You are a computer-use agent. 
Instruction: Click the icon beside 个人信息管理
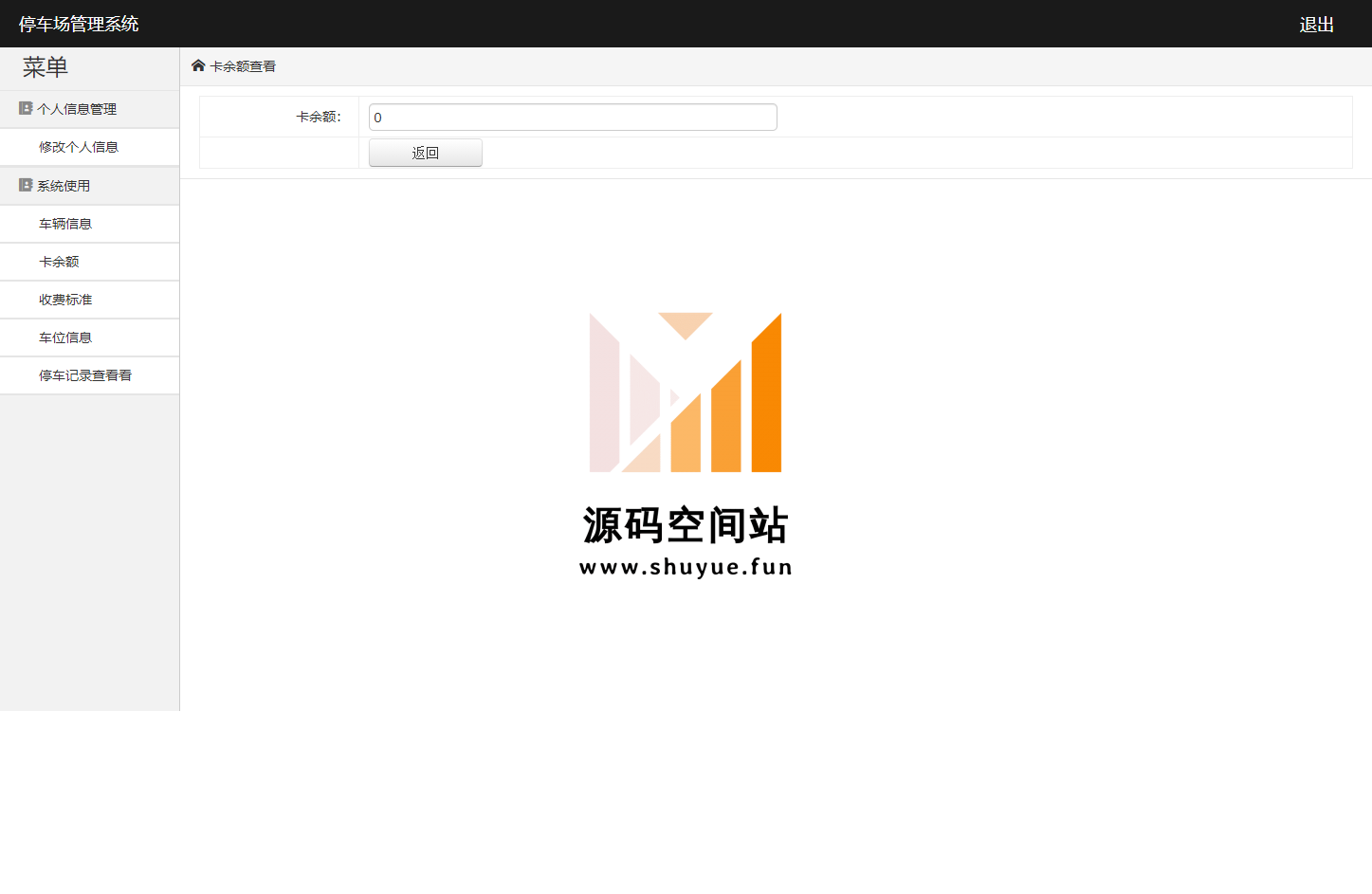tap(26, 108)
